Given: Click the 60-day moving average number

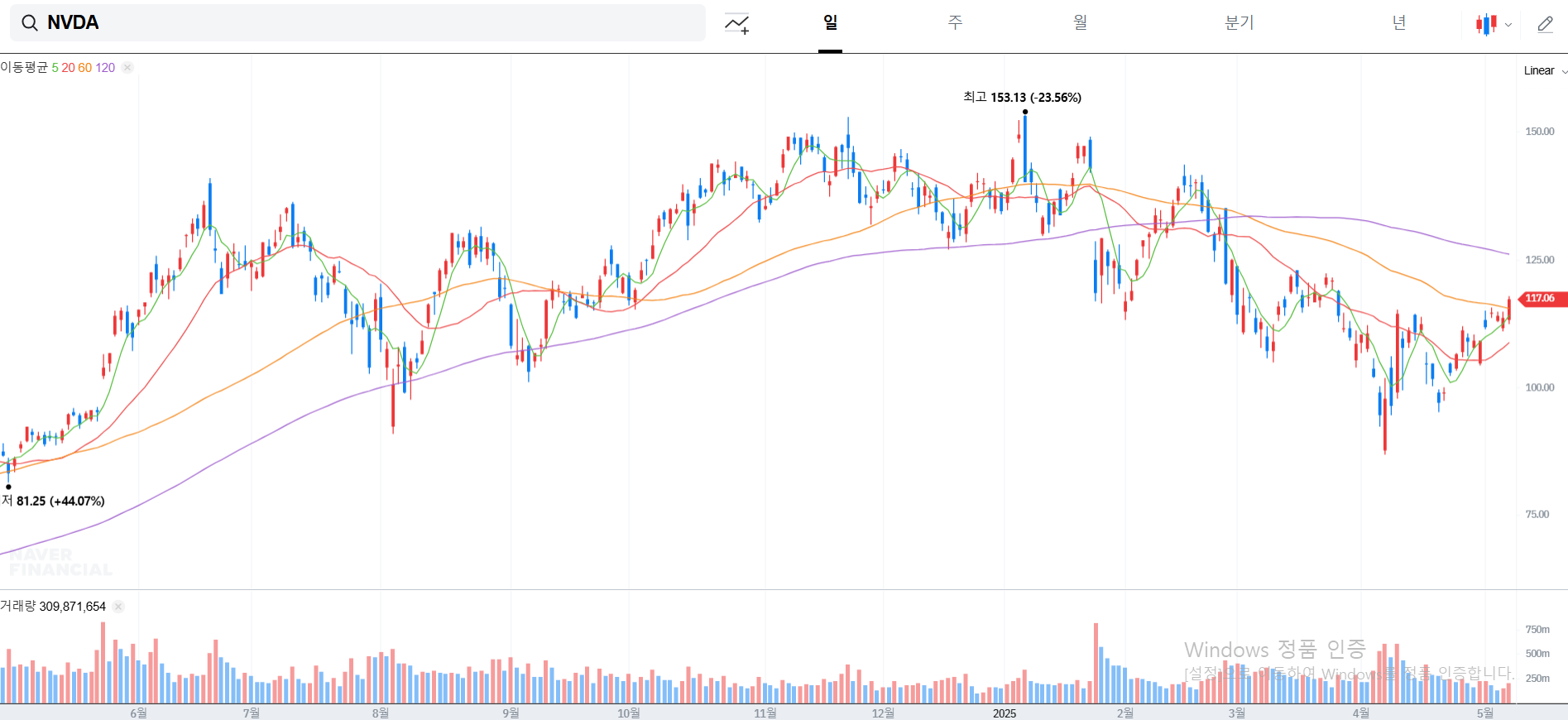Looking at the screenshot, I should [x=85, y=68].
